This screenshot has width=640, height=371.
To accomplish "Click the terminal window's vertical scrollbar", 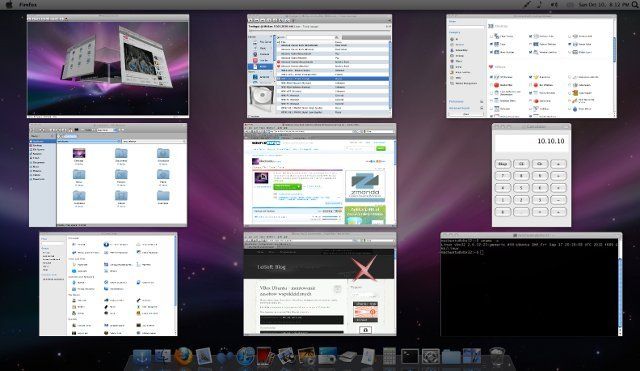I will tap(620, 286).
